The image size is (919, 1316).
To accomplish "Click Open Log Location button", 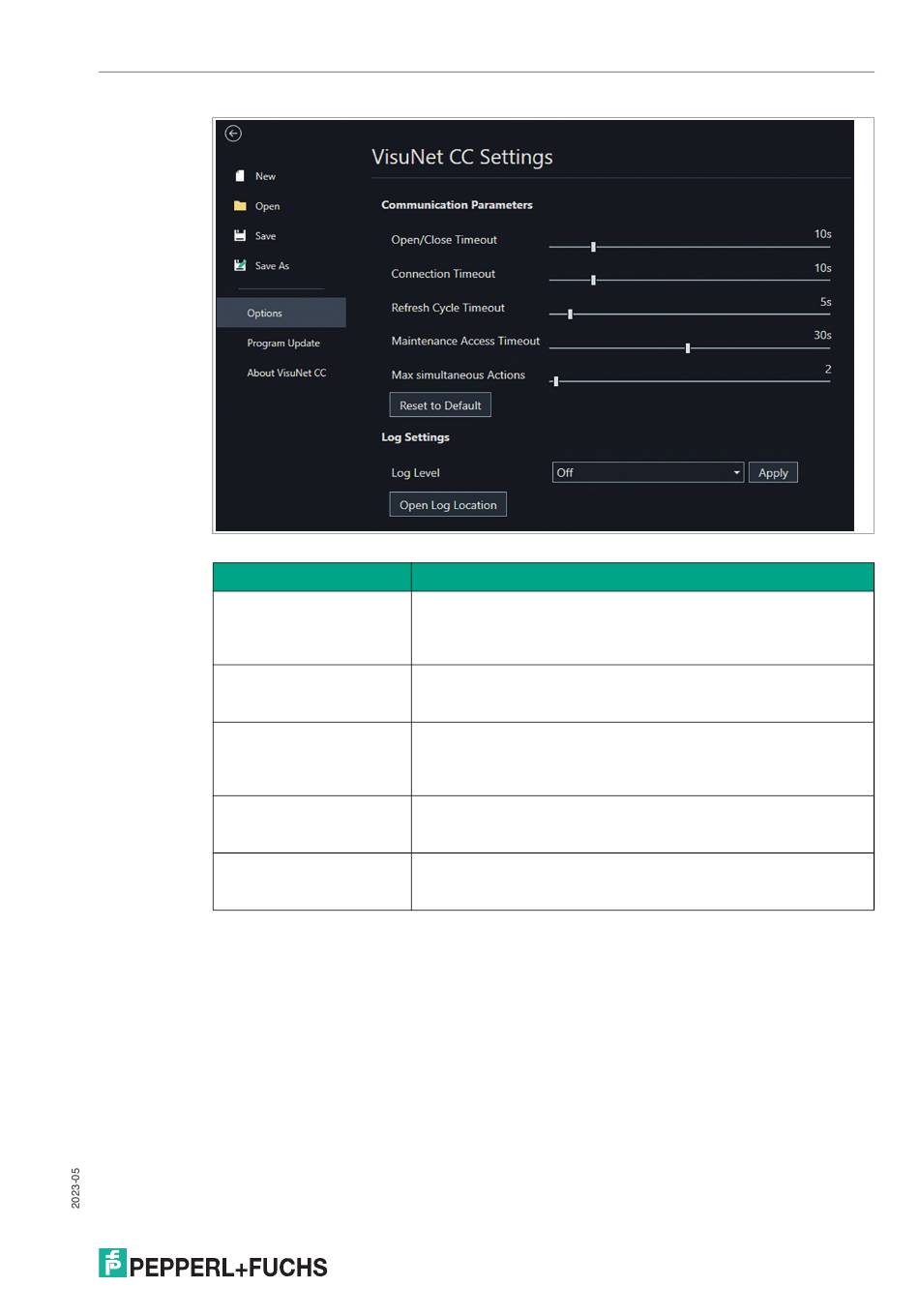I will point(448,505).
